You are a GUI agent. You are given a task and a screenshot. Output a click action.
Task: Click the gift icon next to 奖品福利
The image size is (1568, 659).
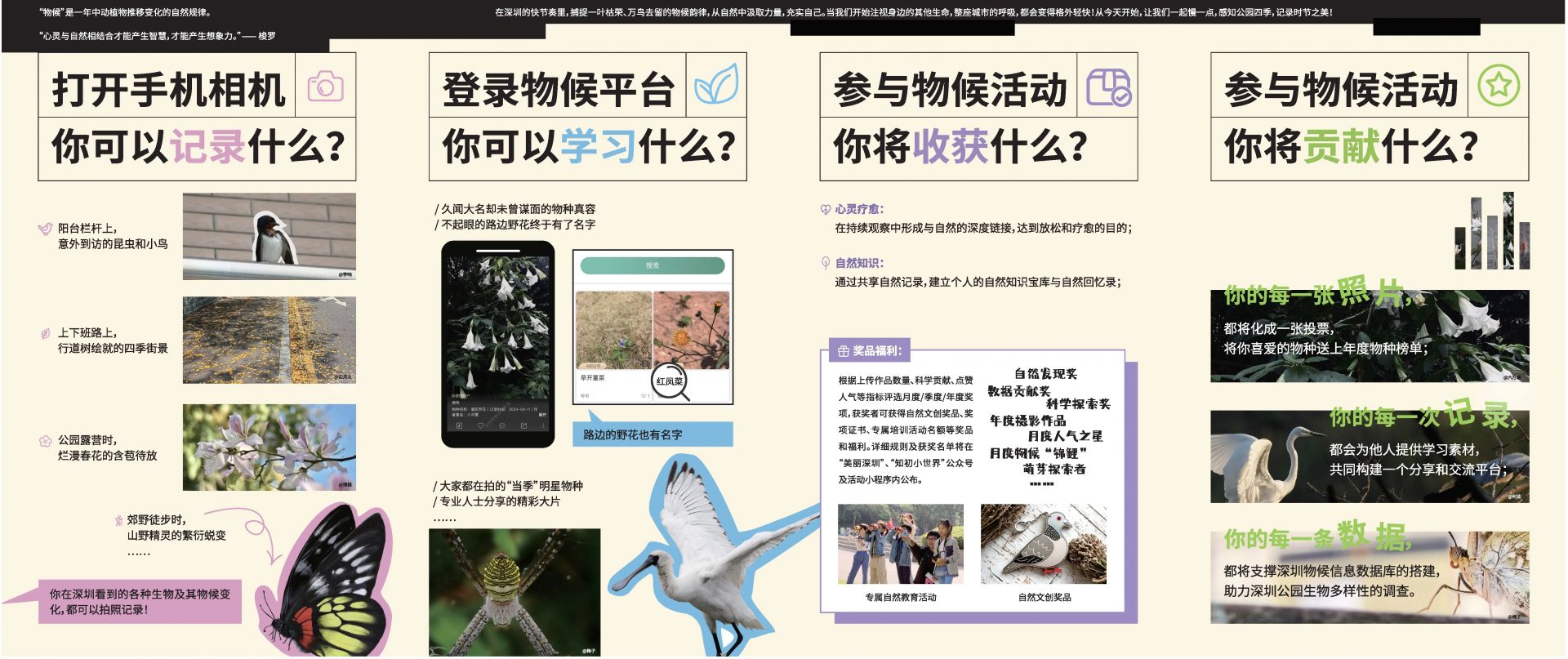tap(844, 351)
